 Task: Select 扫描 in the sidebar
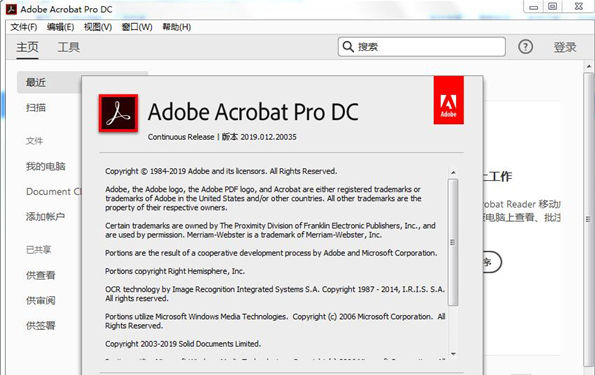36,108
